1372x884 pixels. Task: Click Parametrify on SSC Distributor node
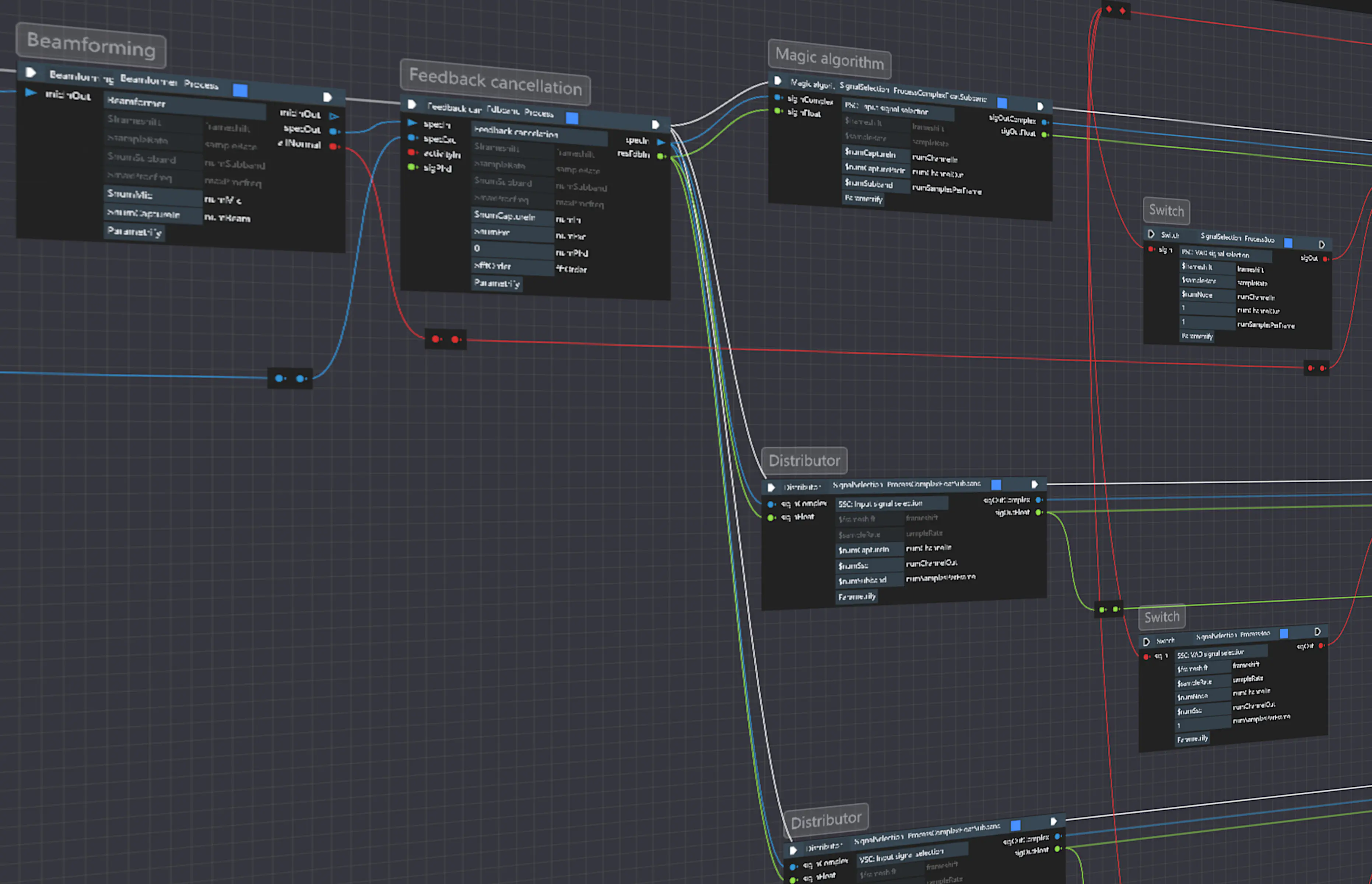[857, 597]
